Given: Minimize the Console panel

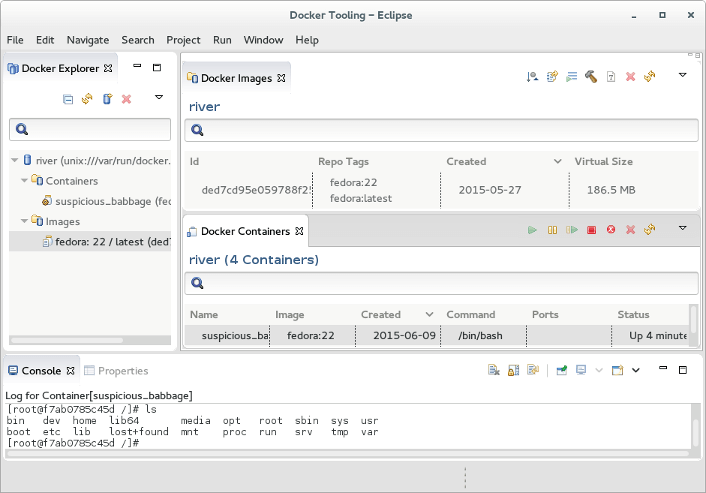Looking at the screenshot, I should click(x=663, y=368).
